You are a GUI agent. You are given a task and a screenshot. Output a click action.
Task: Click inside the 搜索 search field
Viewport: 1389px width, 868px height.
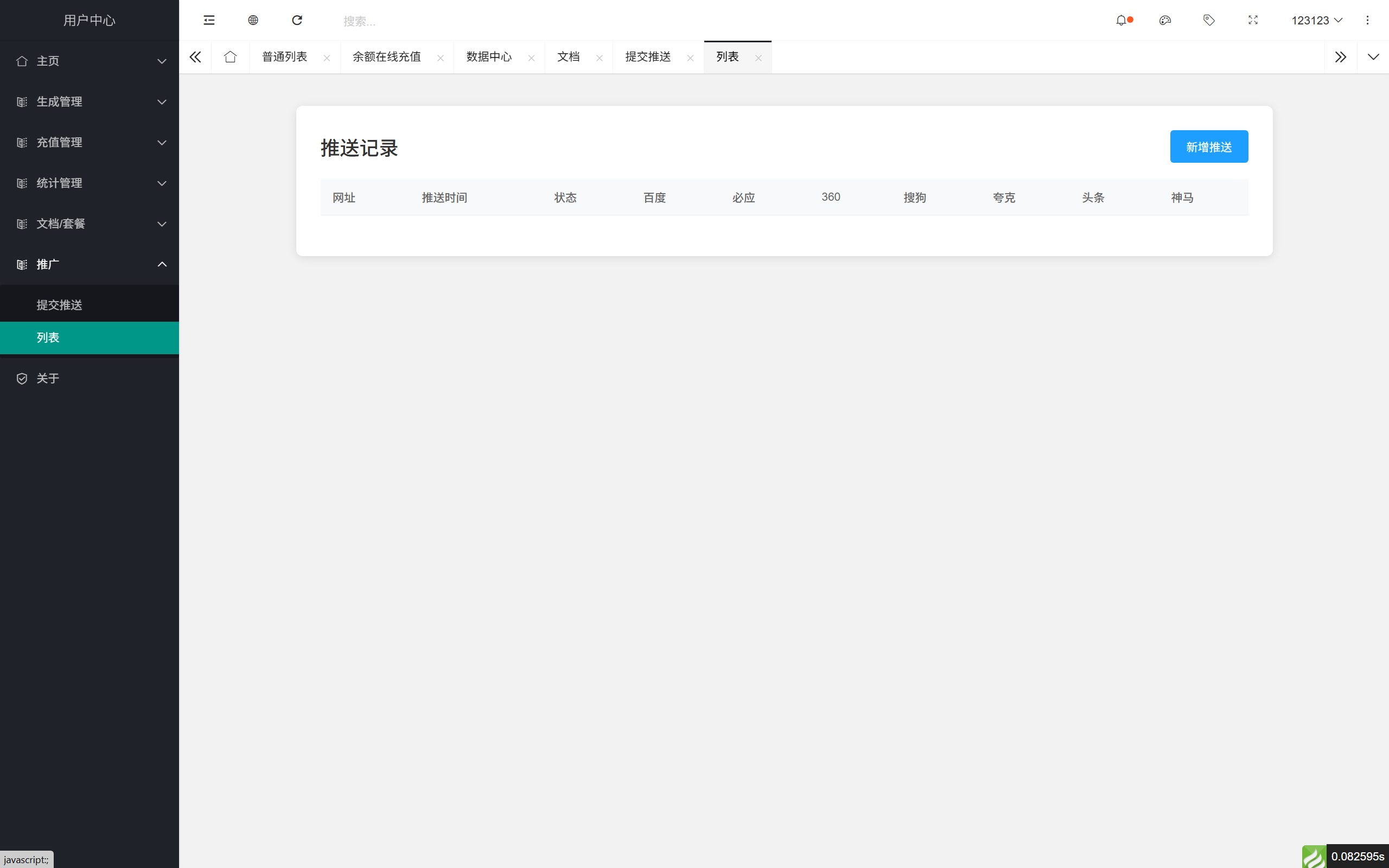[402, 20]
